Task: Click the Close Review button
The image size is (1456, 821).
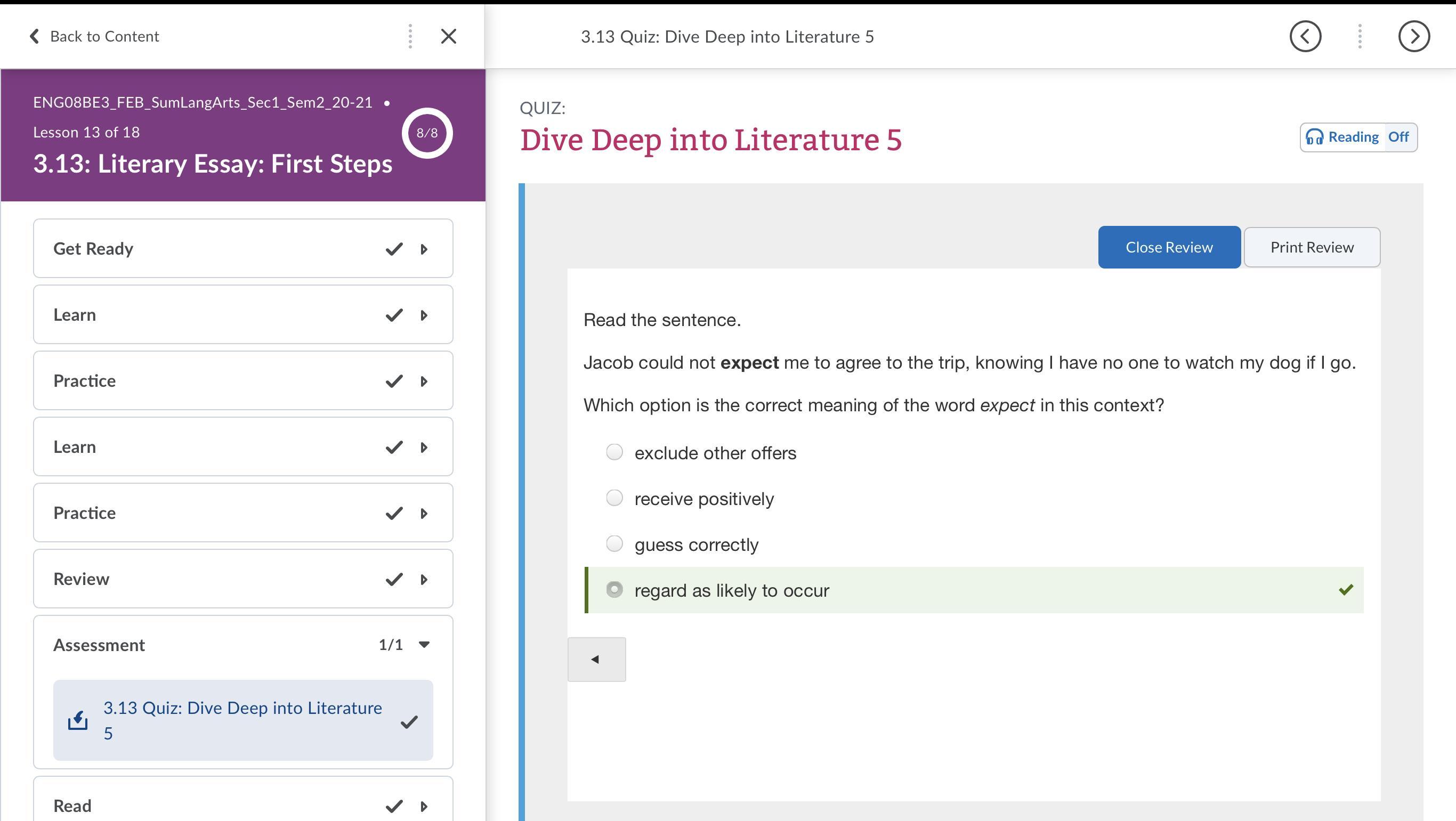Action: [1169, 248]
